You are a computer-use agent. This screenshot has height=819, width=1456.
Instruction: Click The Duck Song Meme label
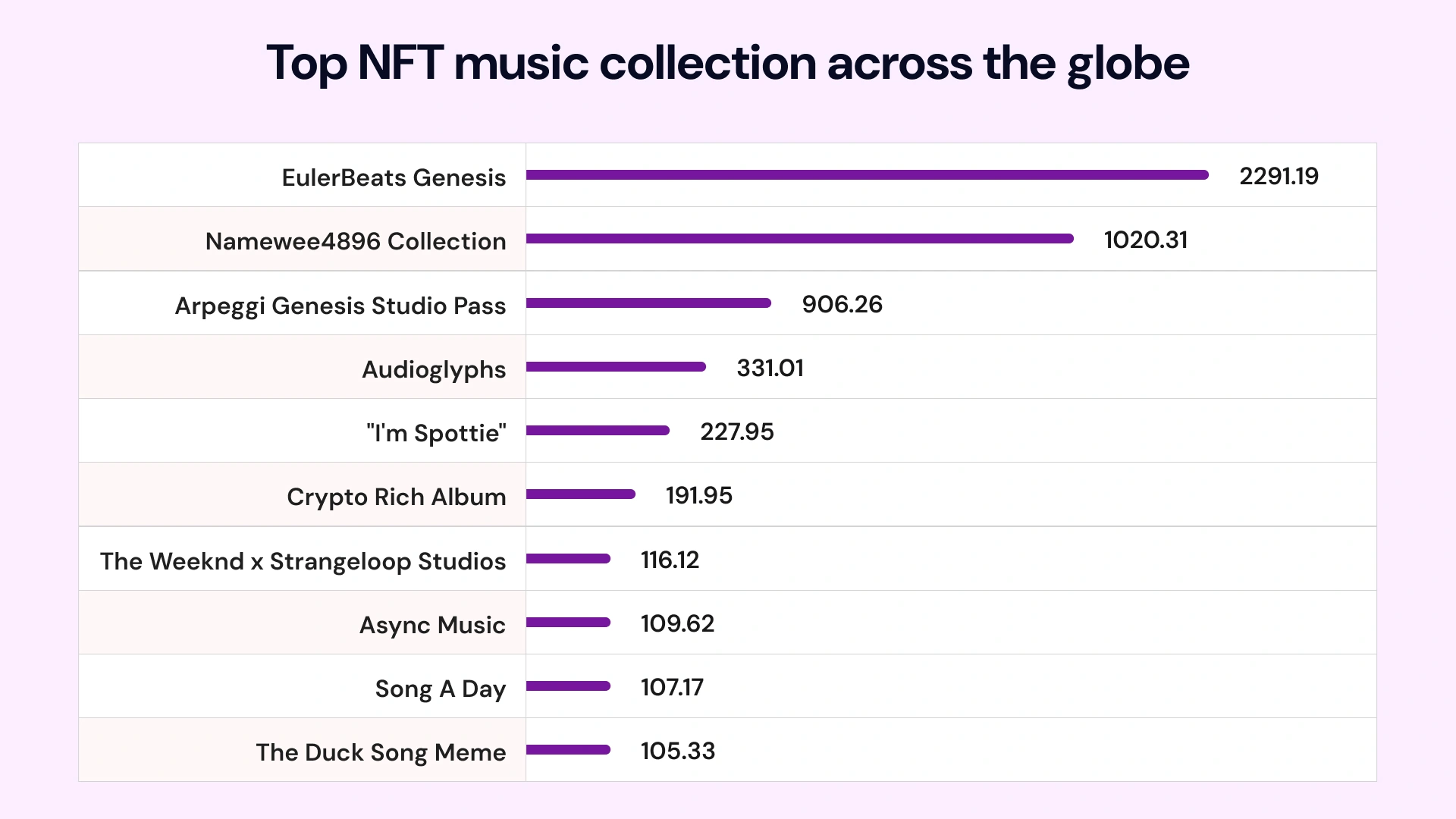381,752
